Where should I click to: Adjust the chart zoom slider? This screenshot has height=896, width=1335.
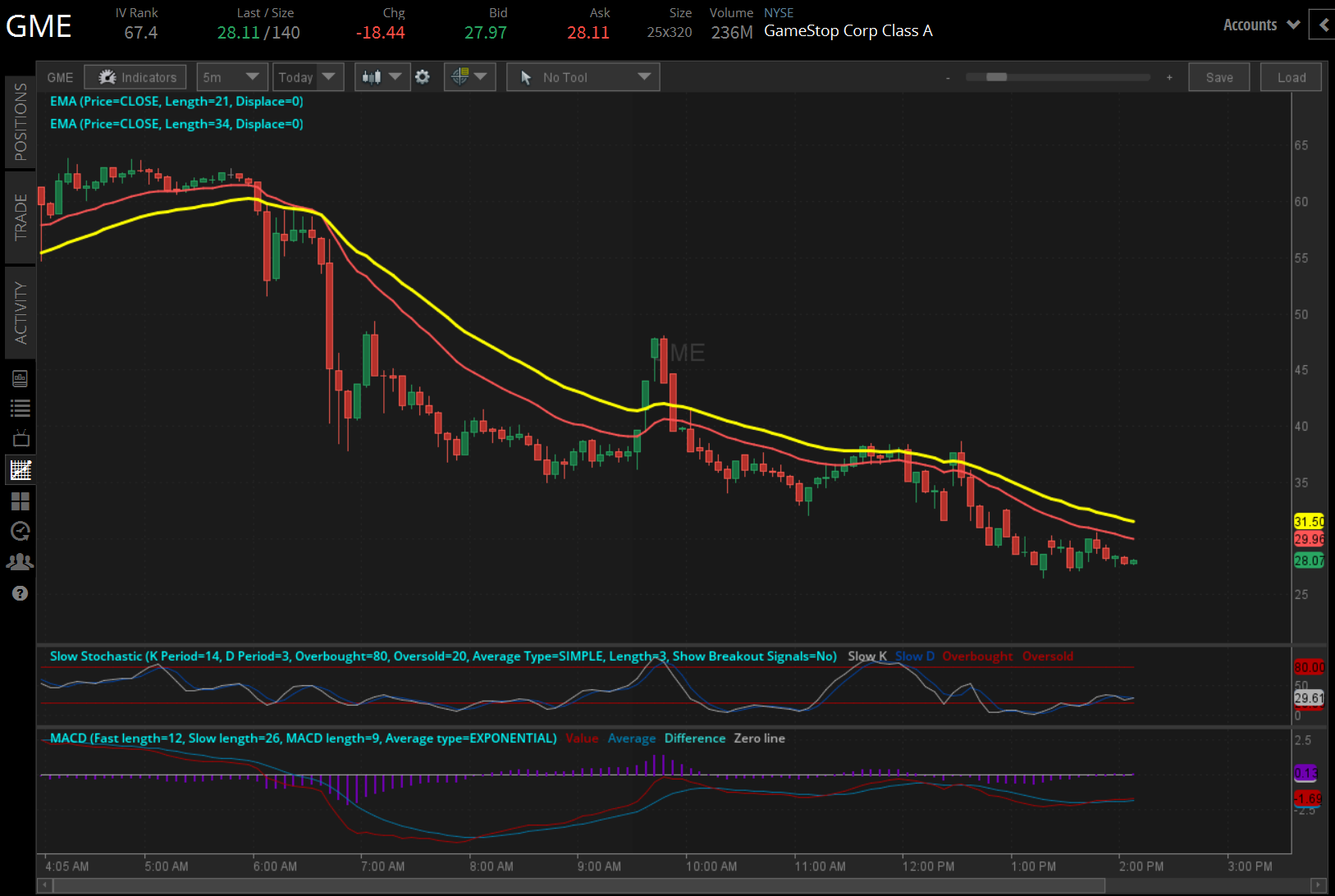[x=996, y=76]
